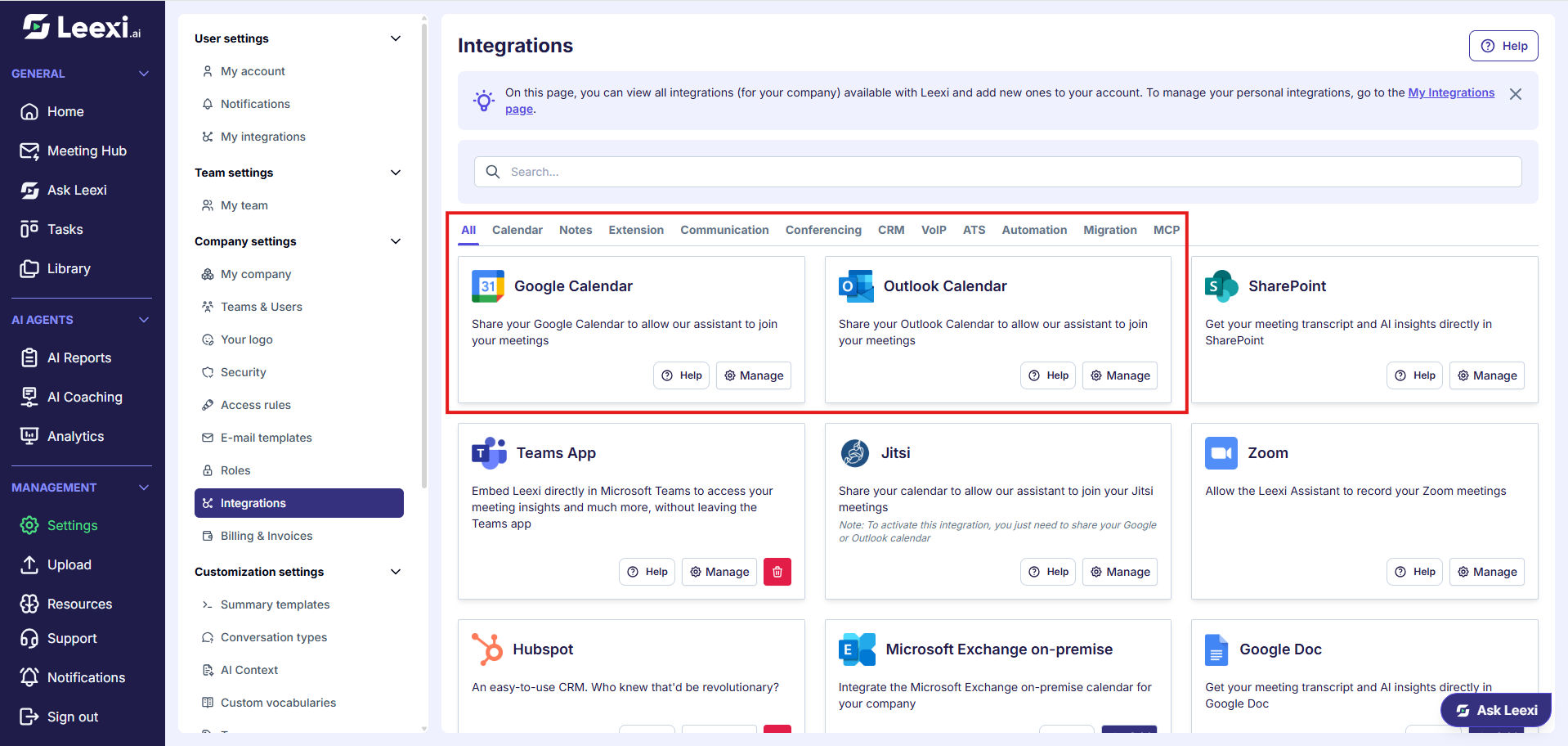This screenshot has width=1568, height=746.
Task: Click the SharePoint app icon
Action: click(x=1221, y=286)
